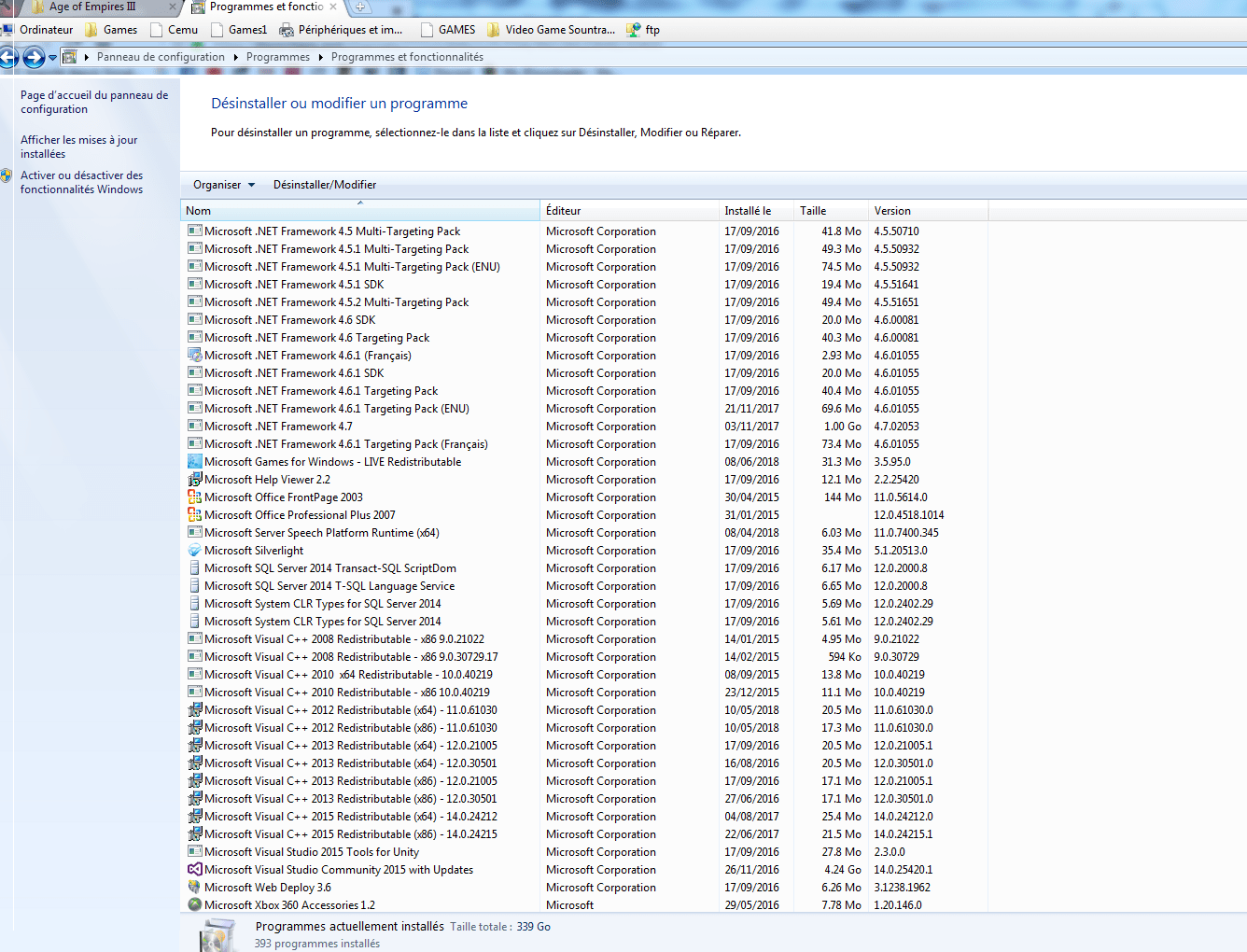Click the Microsoft Silverlight icon
The image size is (1247, 952).
click(195, 551)
